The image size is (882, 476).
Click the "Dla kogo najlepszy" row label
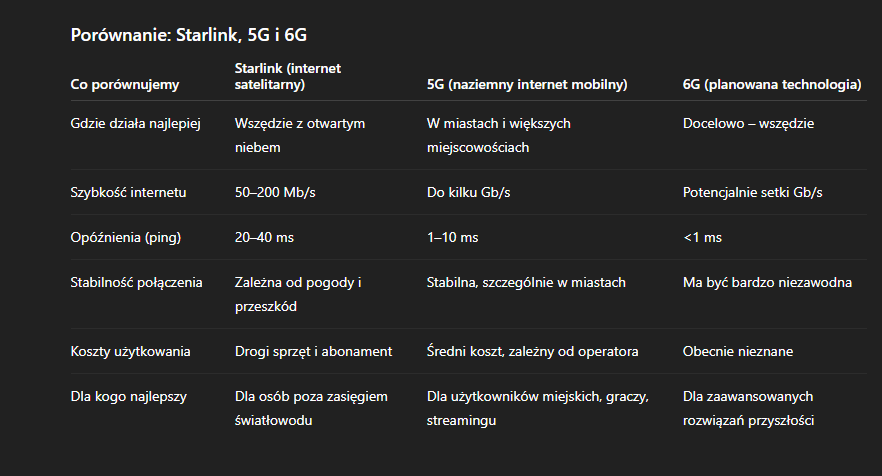tap(129, 396)
